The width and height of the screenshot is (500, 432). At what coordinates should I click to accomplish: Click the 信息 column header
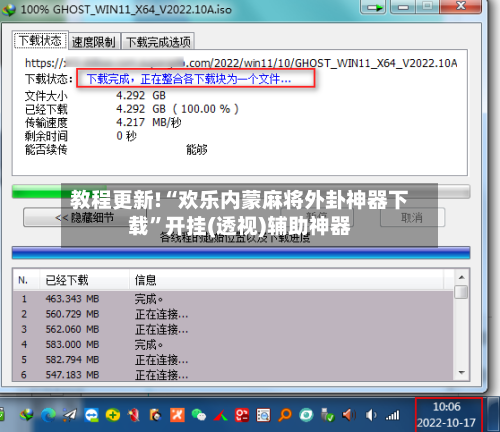pos(287,280)
